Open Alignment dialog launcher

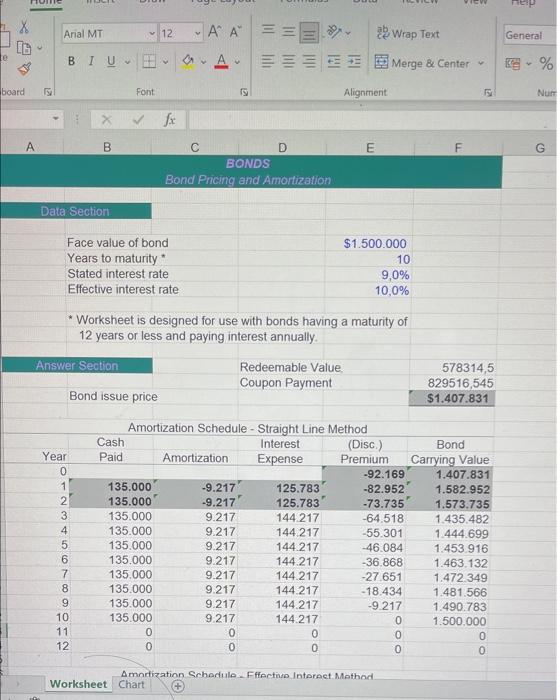489,92
